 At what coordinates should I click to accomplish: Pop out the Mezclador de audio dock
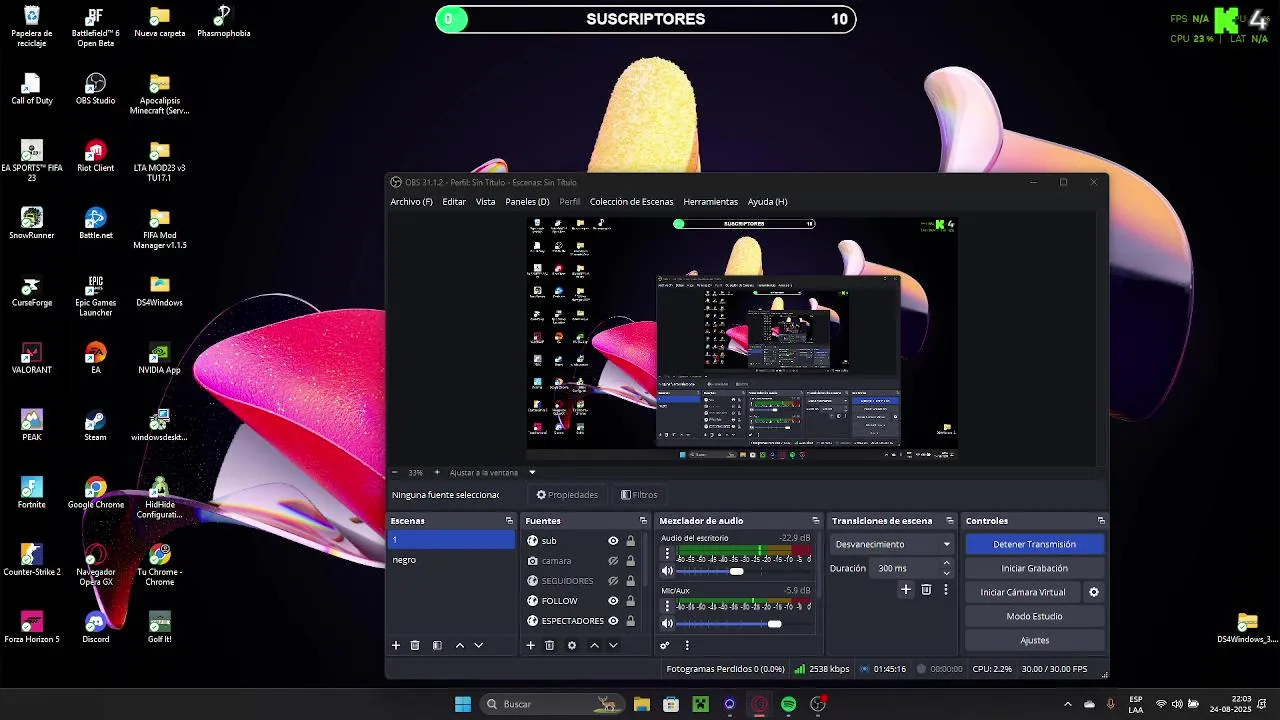815,521
